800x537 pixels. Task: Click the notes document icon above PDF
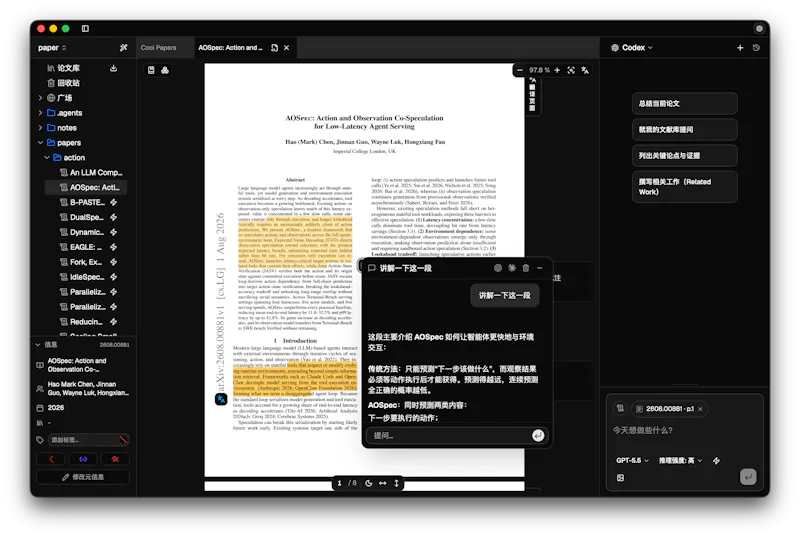pos(151,70)
